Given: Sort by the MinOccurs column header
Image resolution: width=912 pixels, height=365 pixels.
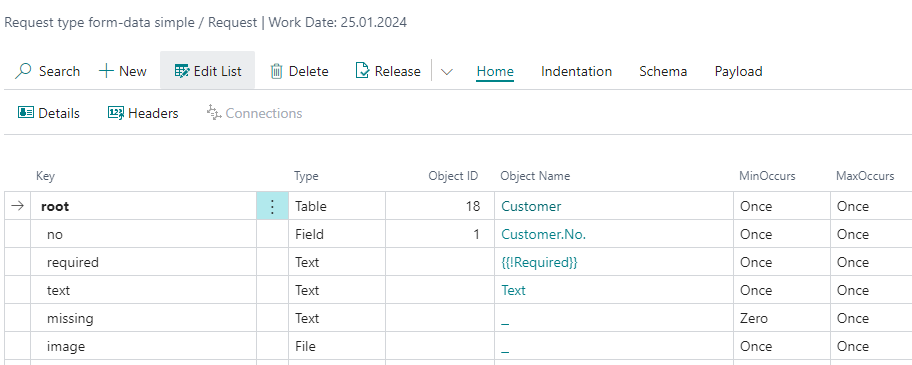Looking at the screenshot, I should [x=767, y=176].
